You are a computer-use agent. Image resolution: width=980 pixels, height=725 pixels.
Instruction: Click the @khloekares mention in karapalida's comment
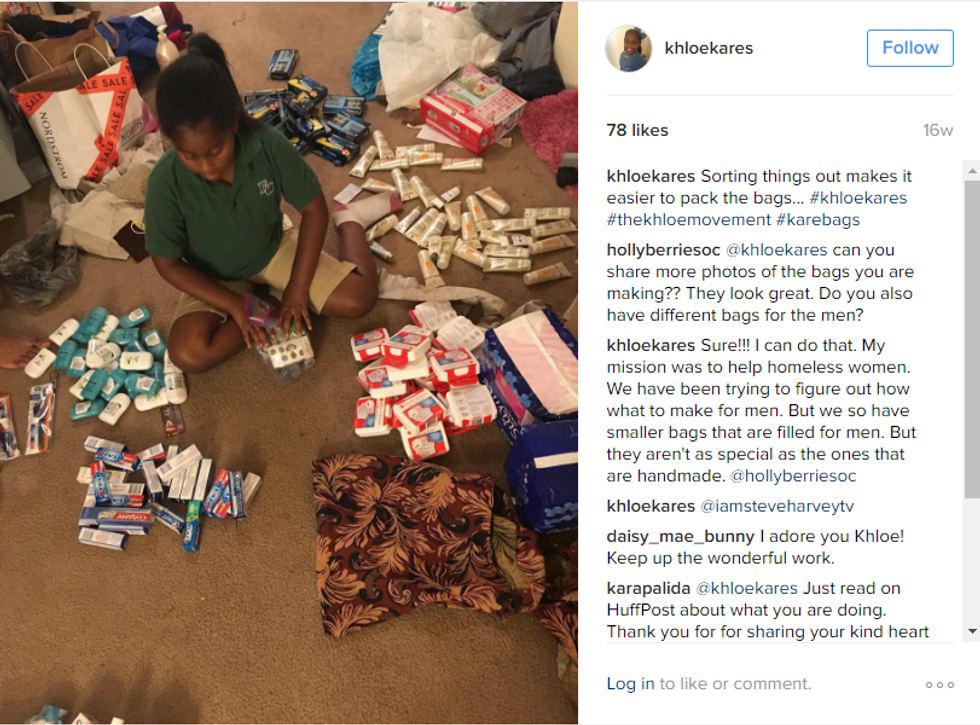point(746,589)
